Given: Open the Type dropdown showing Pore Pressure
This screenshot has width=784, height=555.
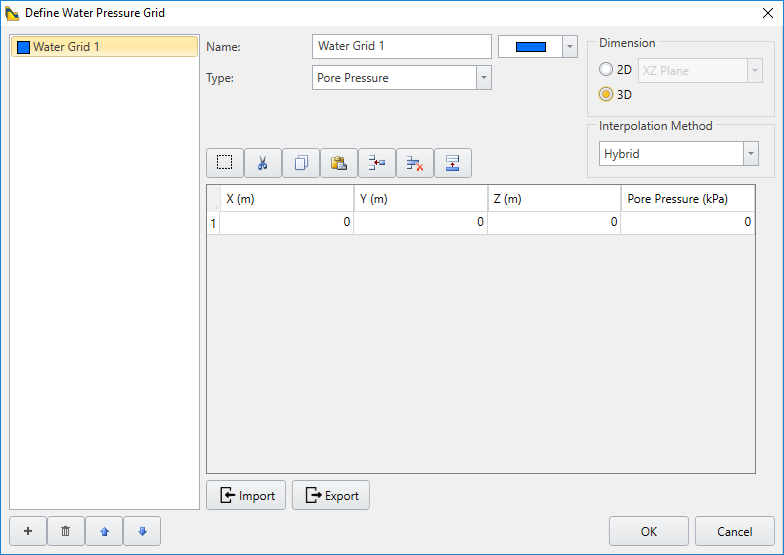Looking at the screenshot, I should click(402, 78).
